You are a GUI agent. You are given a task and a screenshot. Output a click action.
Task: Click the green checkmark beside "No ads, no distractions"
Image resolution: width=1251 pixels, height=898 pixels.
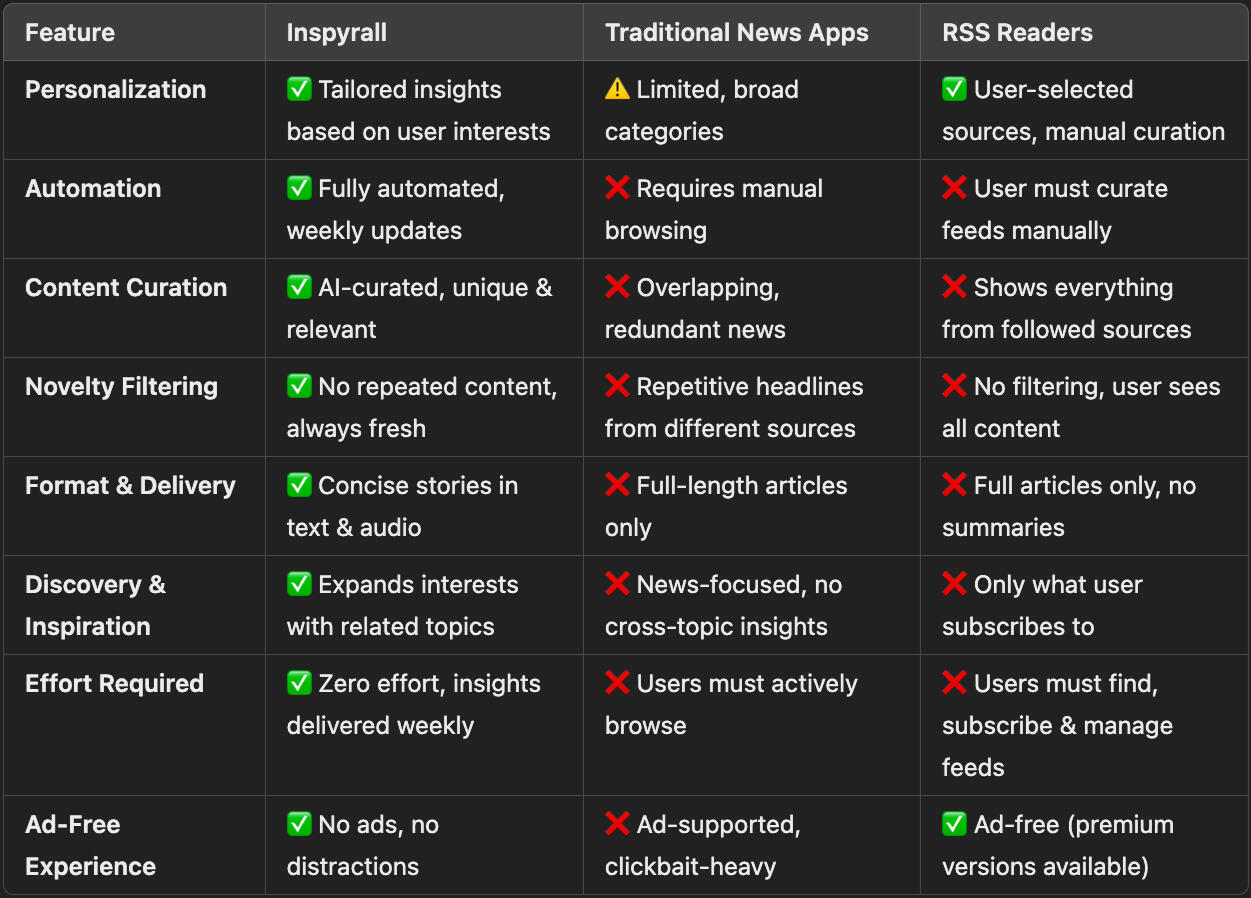[x=299, y=824]
